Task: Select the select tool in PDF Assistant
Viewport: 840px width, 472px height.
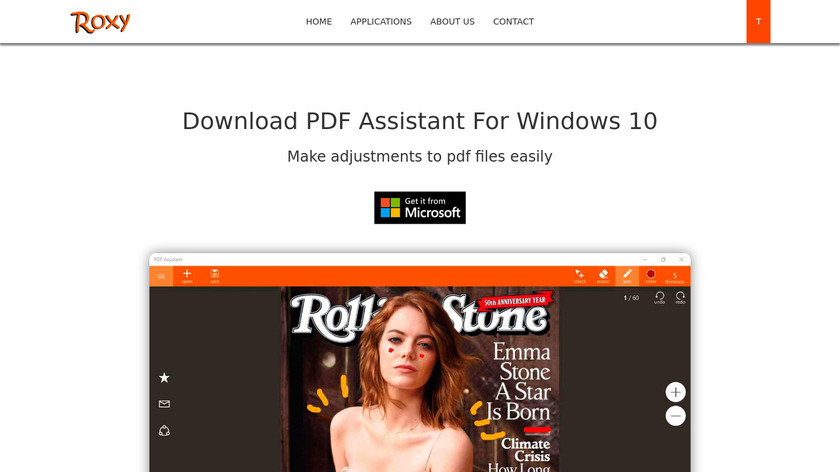Action: click(579, 276)
